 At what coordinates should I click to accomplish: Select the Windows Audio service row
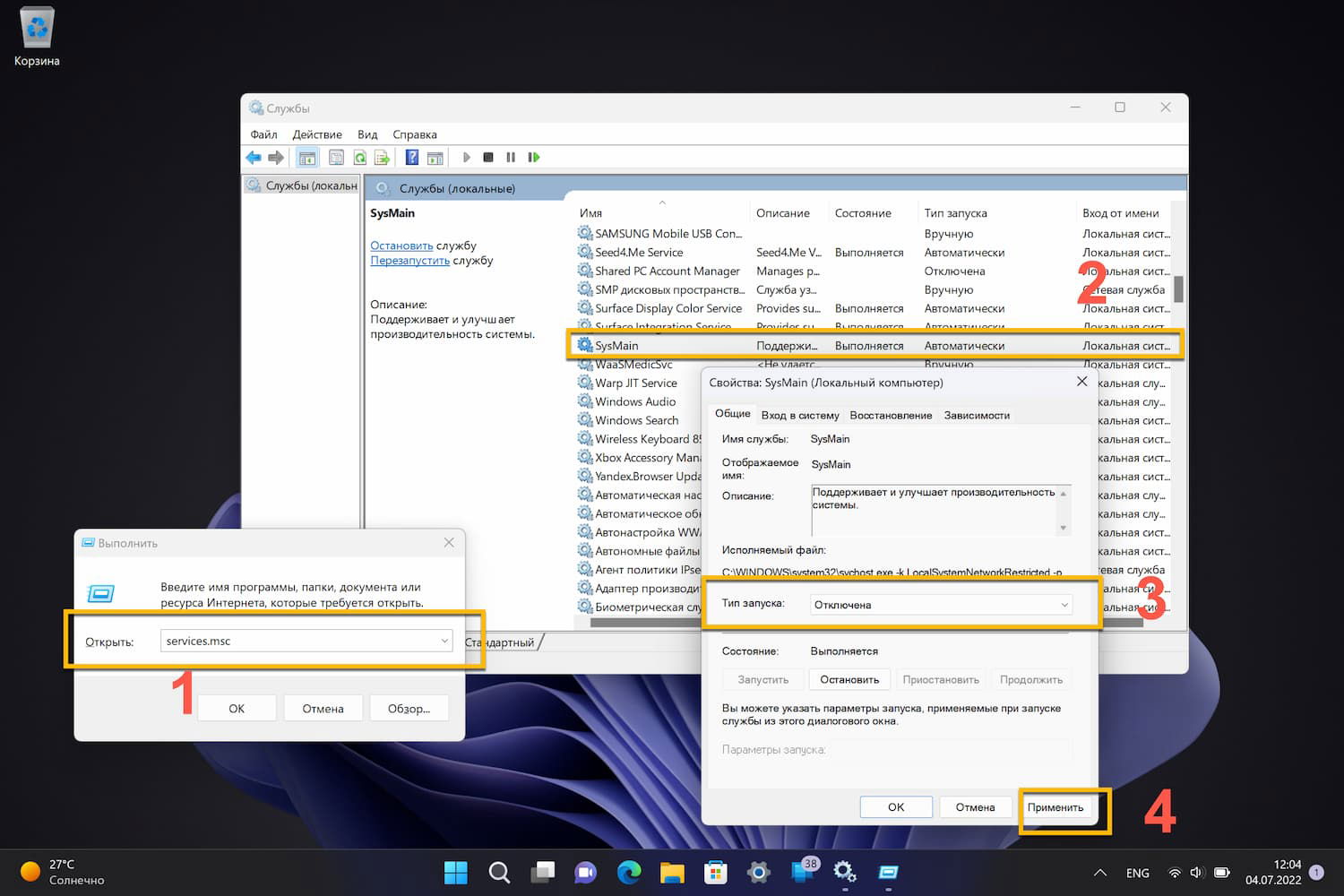click(635, 401)
